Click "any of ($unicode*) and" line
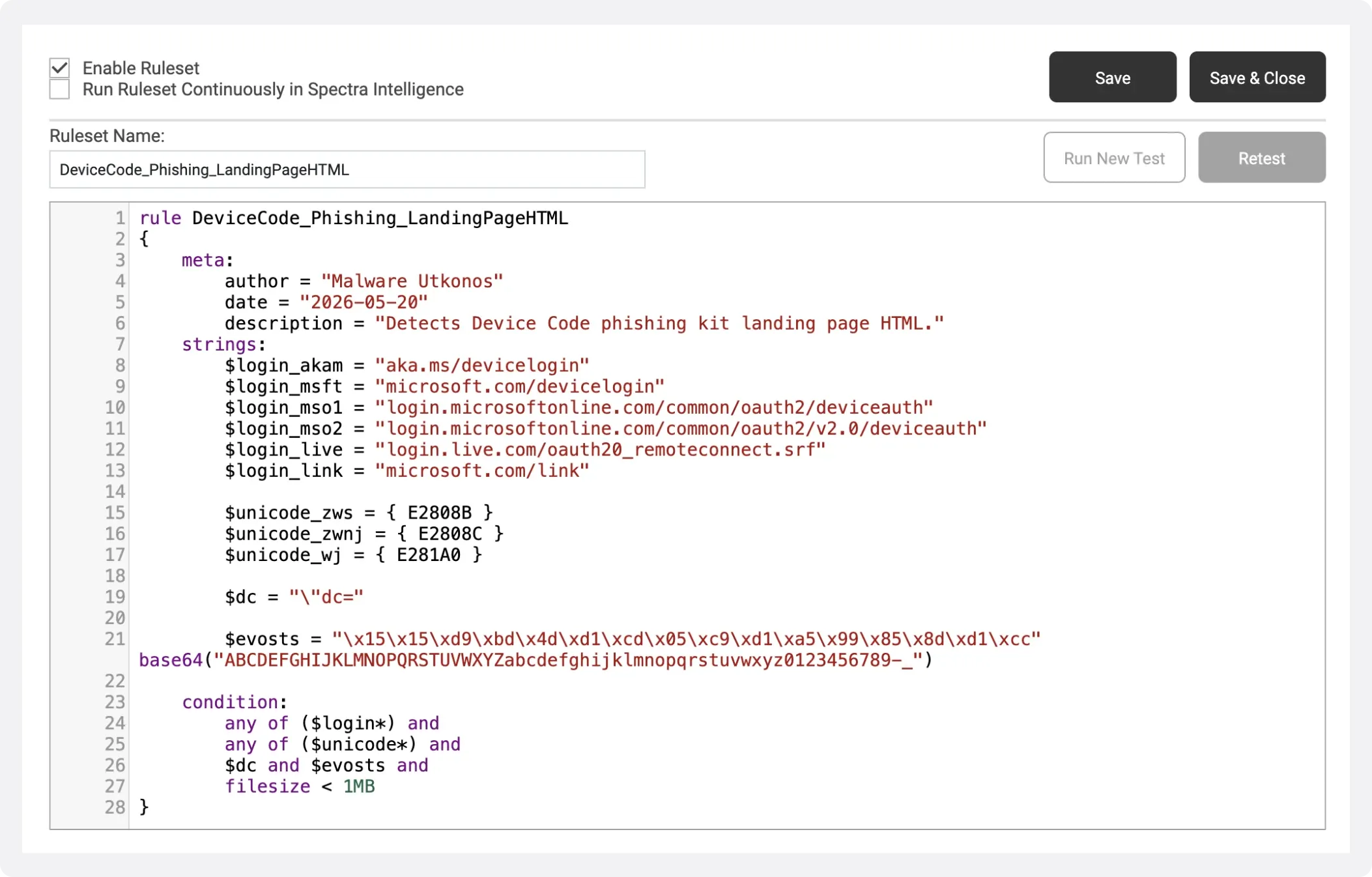Image resolution: width=1372 pixels, height=877 pixels. (343, 744)
